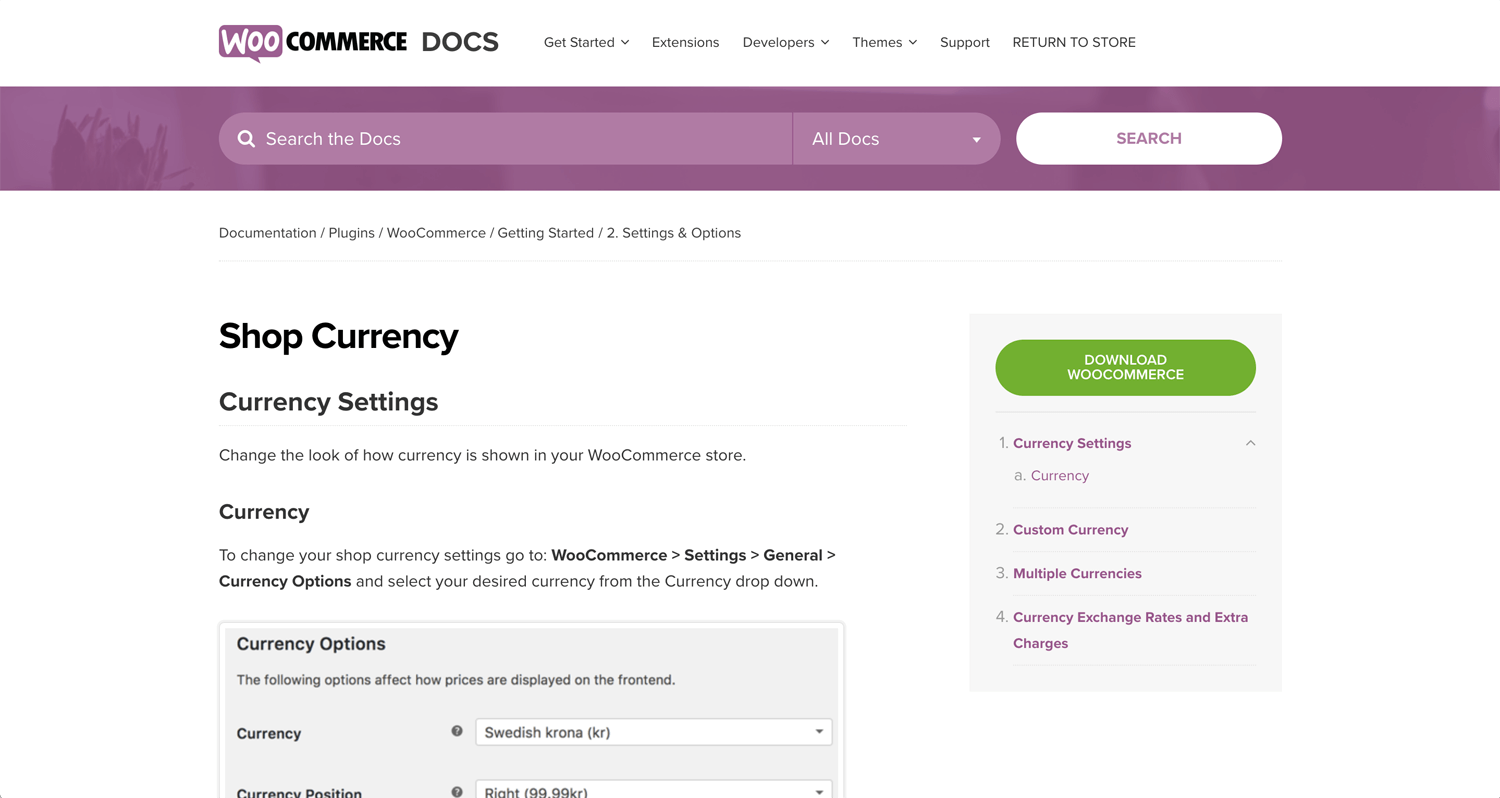Open the Extensions page
1500x798 pixels.
685,42
